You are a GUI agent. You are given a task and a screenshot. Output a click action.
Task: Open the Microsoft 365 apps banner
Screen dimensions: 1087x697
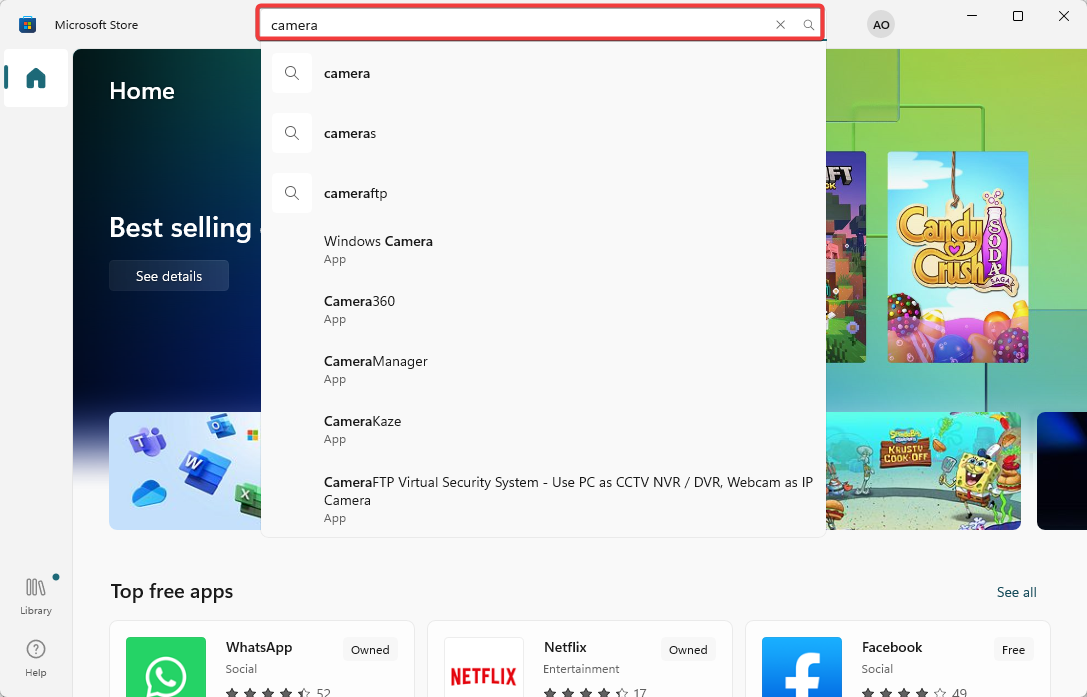coord(185,471)
